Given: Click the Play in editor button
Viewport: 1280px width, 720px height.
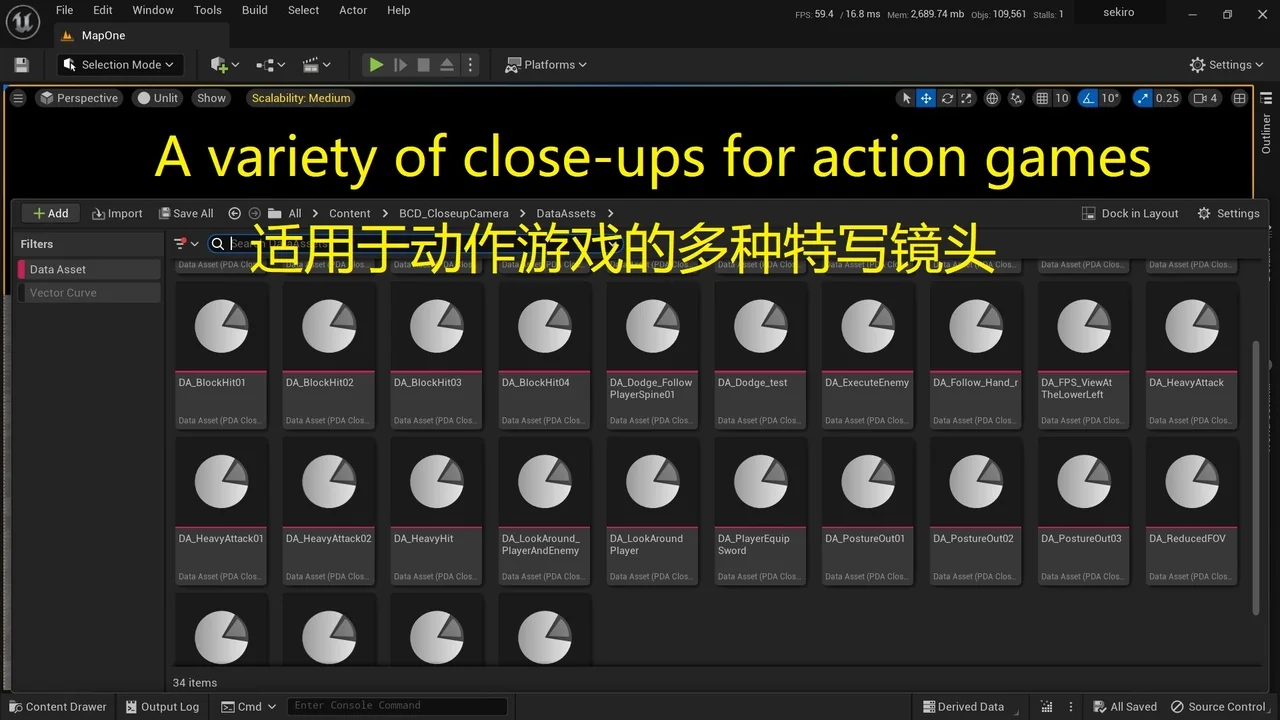Looking at the screenshot, I should pyautogui.click(x=376, y=65).
